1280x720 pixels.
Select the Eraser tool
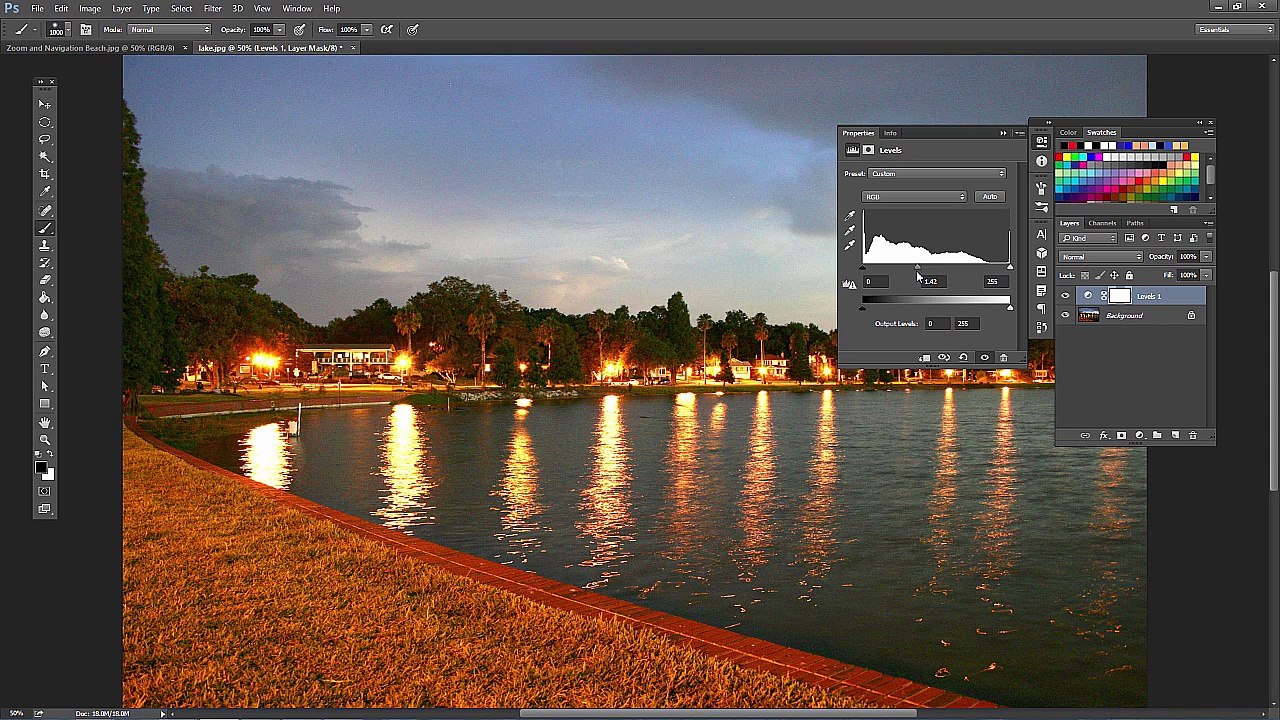pyautogui.click(x=45, y=280)
